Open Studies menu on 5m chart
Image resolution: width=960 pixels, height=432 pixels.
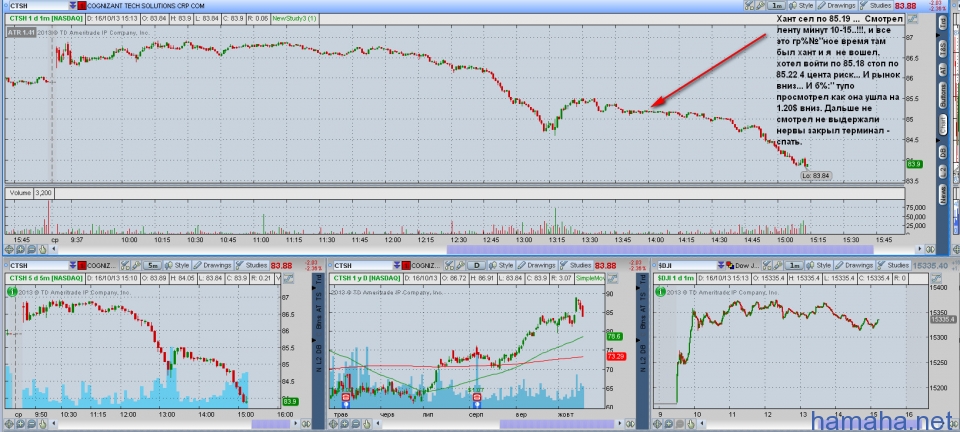pyautogui.click(x=252, y=266)
